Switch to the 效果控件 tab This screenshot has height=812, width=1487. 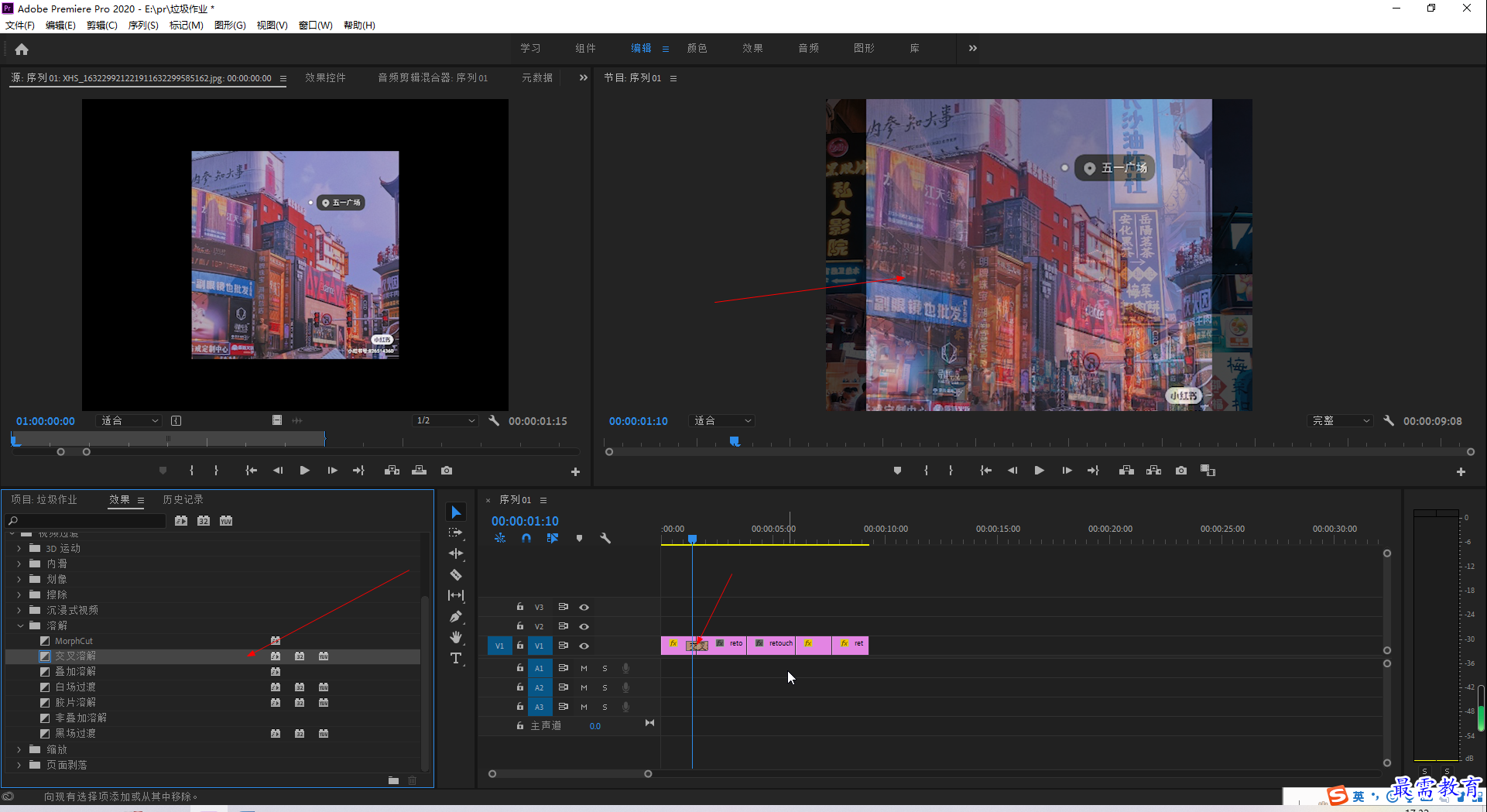[x=325, y=77]
